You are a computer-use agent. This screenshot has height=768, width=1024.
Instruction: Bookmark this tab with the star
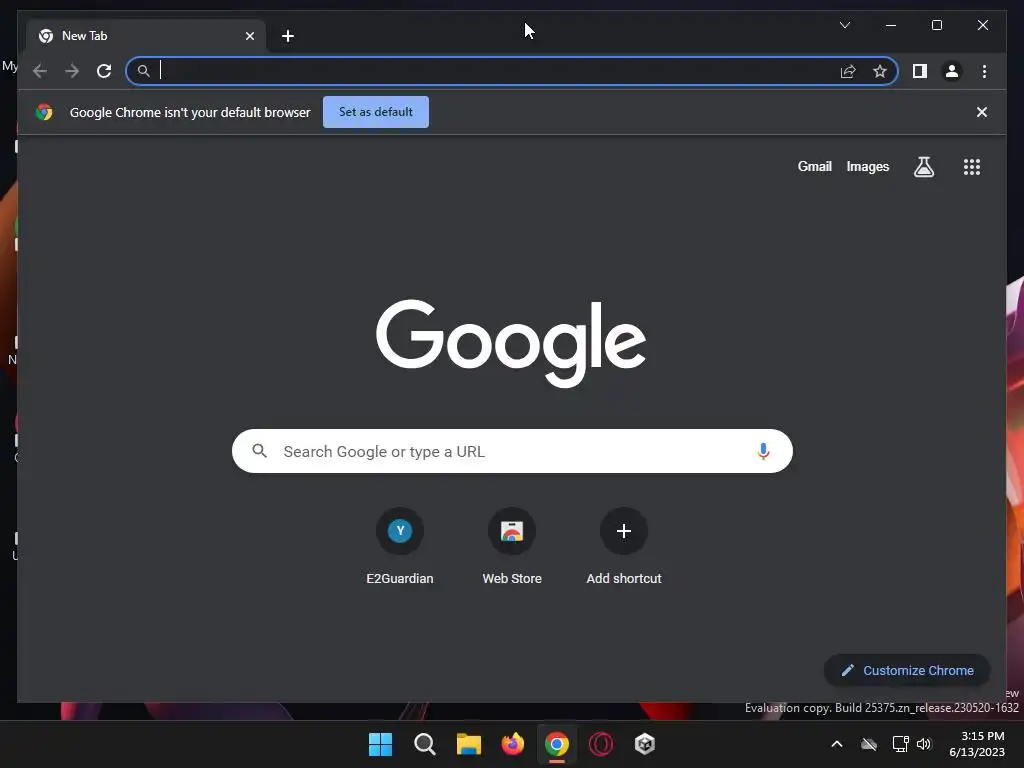[880, 71]
